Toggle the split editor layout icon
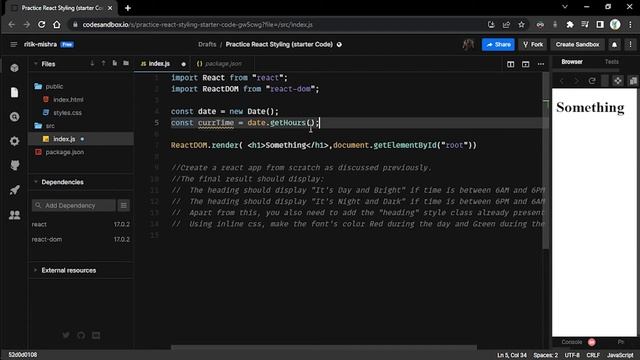The height and width of the screenshot is (360, 640). (510, 64)
